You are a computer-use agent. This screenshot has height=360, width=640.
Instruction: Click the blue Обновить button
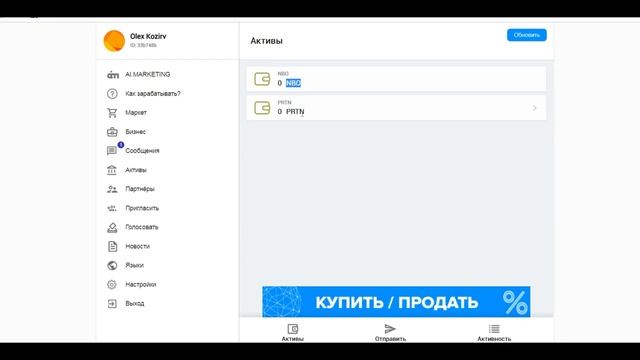coord(527,35)
